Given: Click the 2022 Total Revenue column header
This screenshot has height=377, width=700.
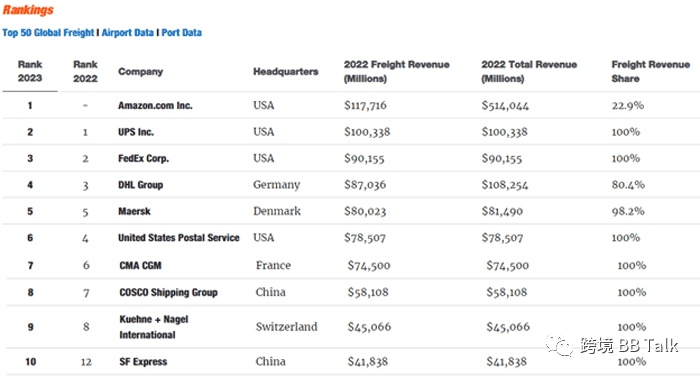Looking at the screenshot, I should pos(529,71).
